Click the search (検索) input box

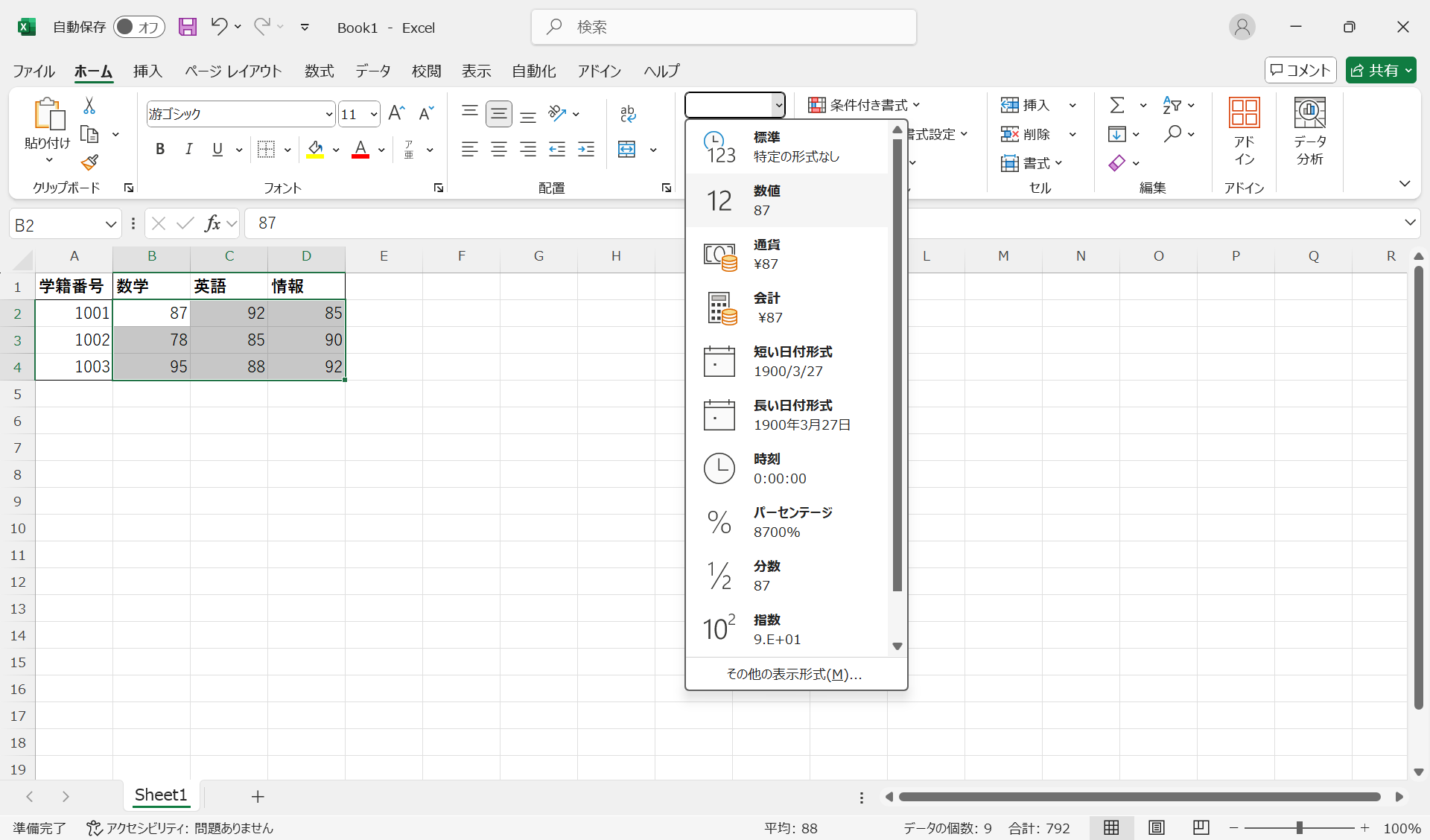(722, 27)
